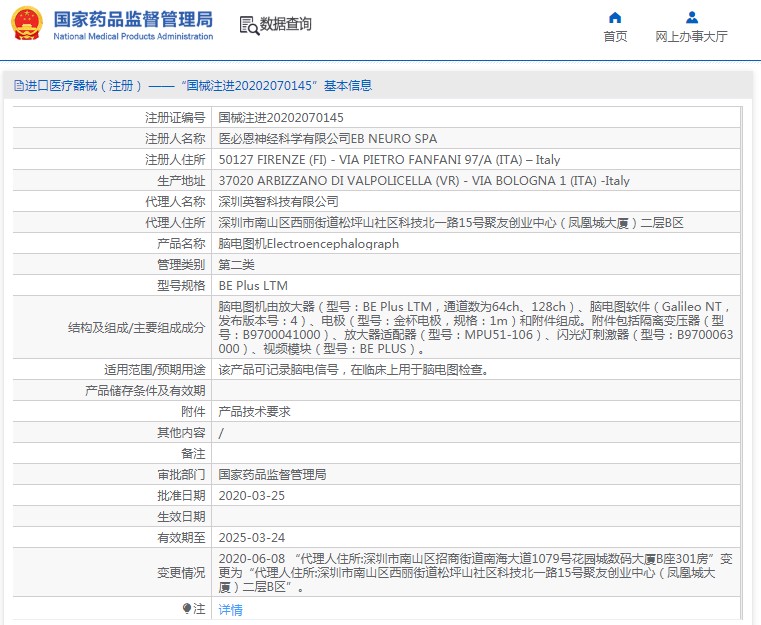Click the 变更情况 change record text
The image size is (761, 625).
[476, 573]
